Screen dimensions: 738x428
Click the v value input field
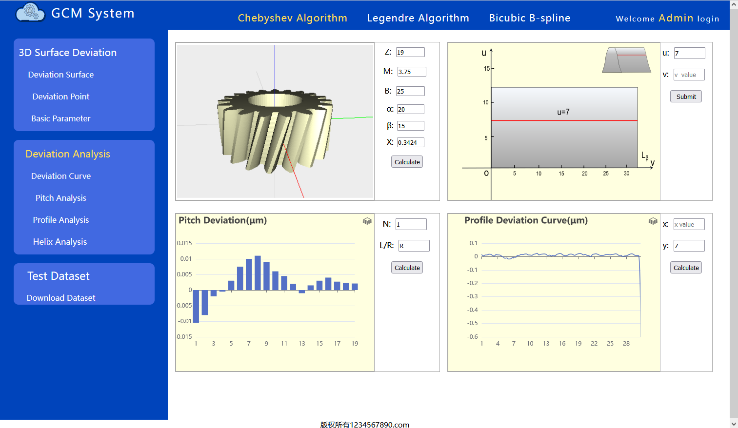(x=690, y=74)
